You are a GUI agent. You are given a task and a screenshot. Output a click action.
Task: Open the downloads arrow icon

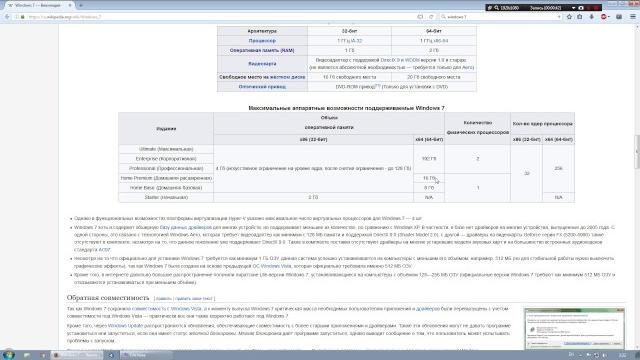click(x=591, y=17)
